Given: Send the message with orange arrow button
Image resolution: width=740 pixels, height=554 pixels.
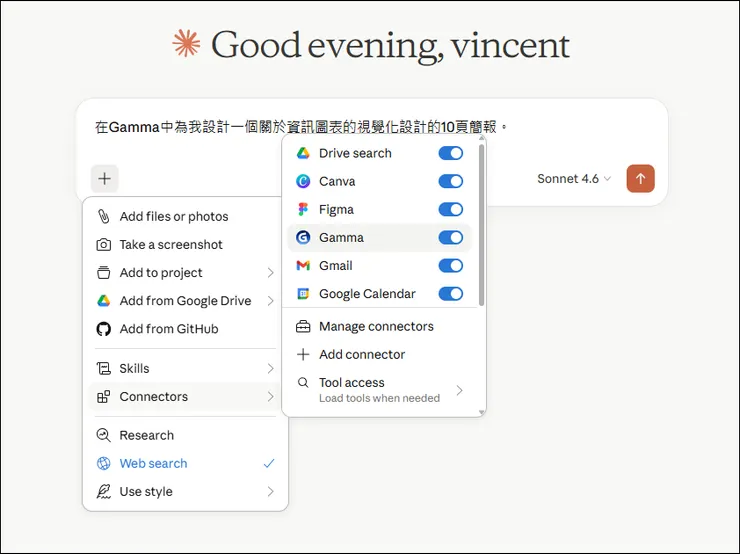Looking at the screenshot, I should (x=640, y=178).
